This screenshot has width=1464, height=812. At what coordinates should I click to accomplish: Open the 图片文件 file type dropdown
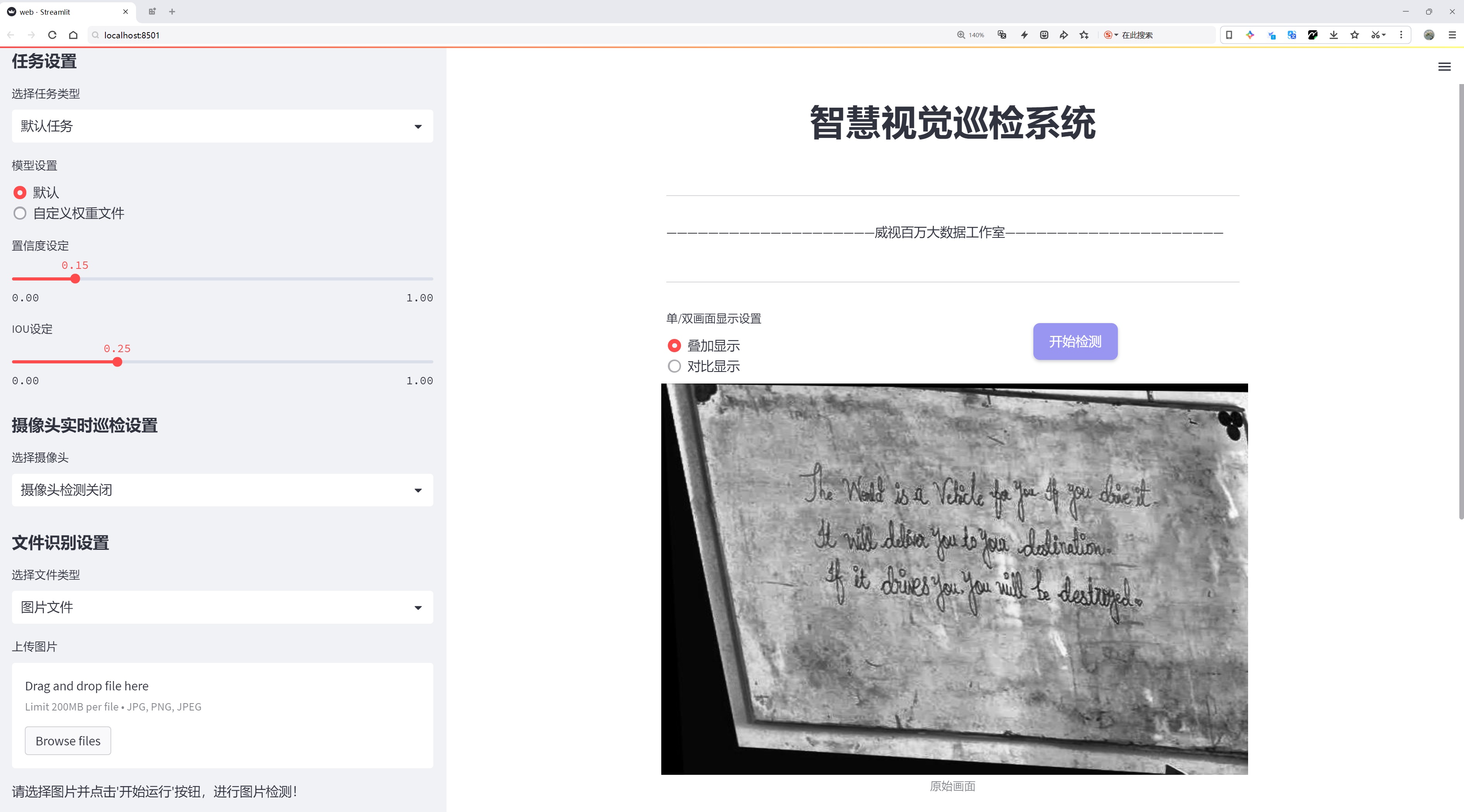tap(222, 607)
